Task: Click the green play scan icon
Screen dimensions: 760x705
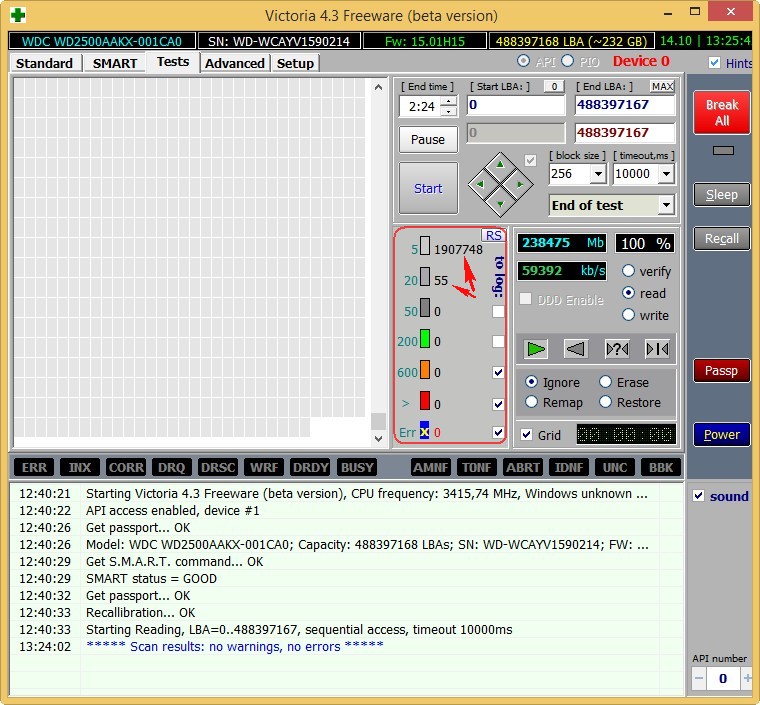Action: pyautogui.click(x=536, y=349)
